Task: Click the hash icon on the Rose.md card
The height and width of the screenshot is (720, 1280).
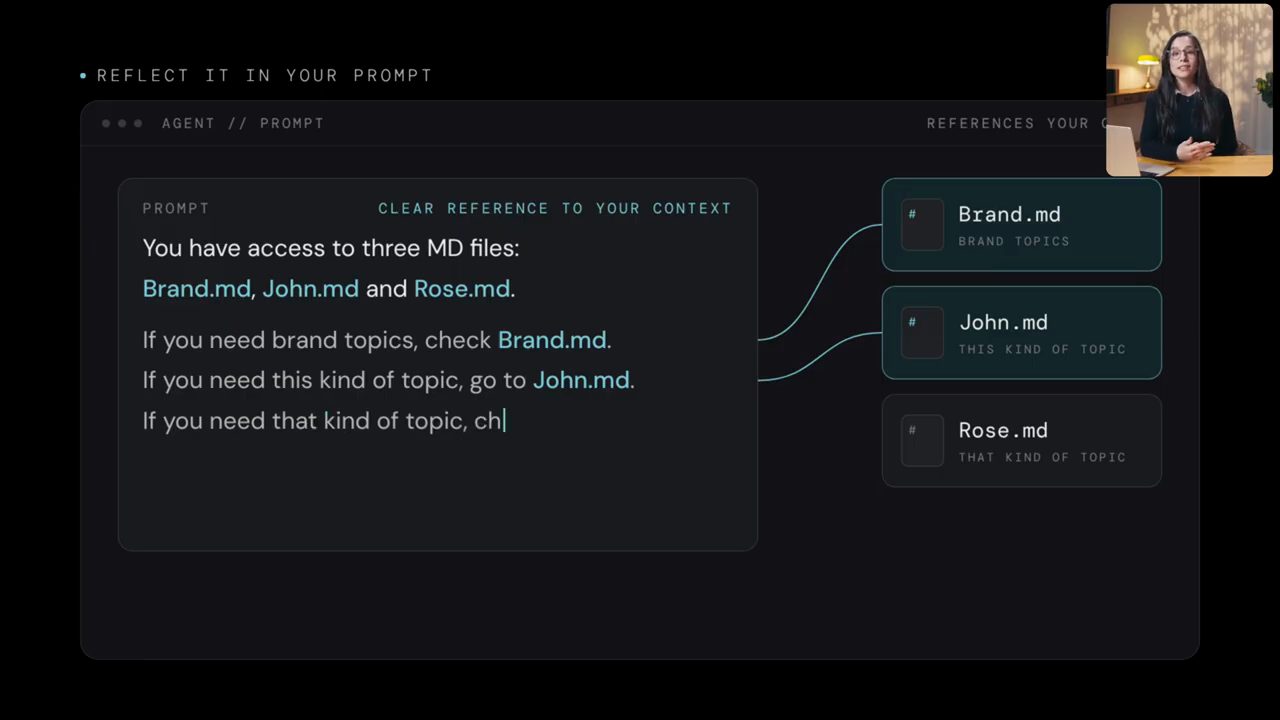Action: (922, 440)
